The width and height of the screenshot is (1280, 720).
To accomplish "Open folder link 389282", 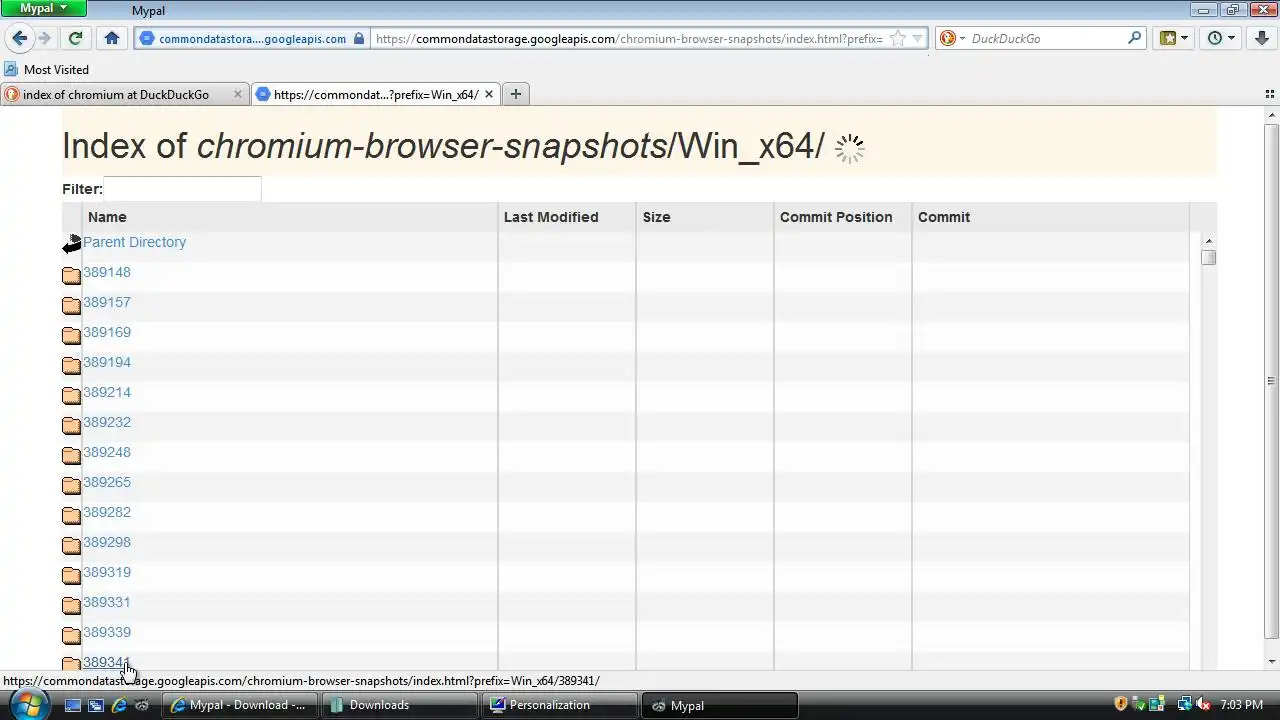I will point(107,512).
